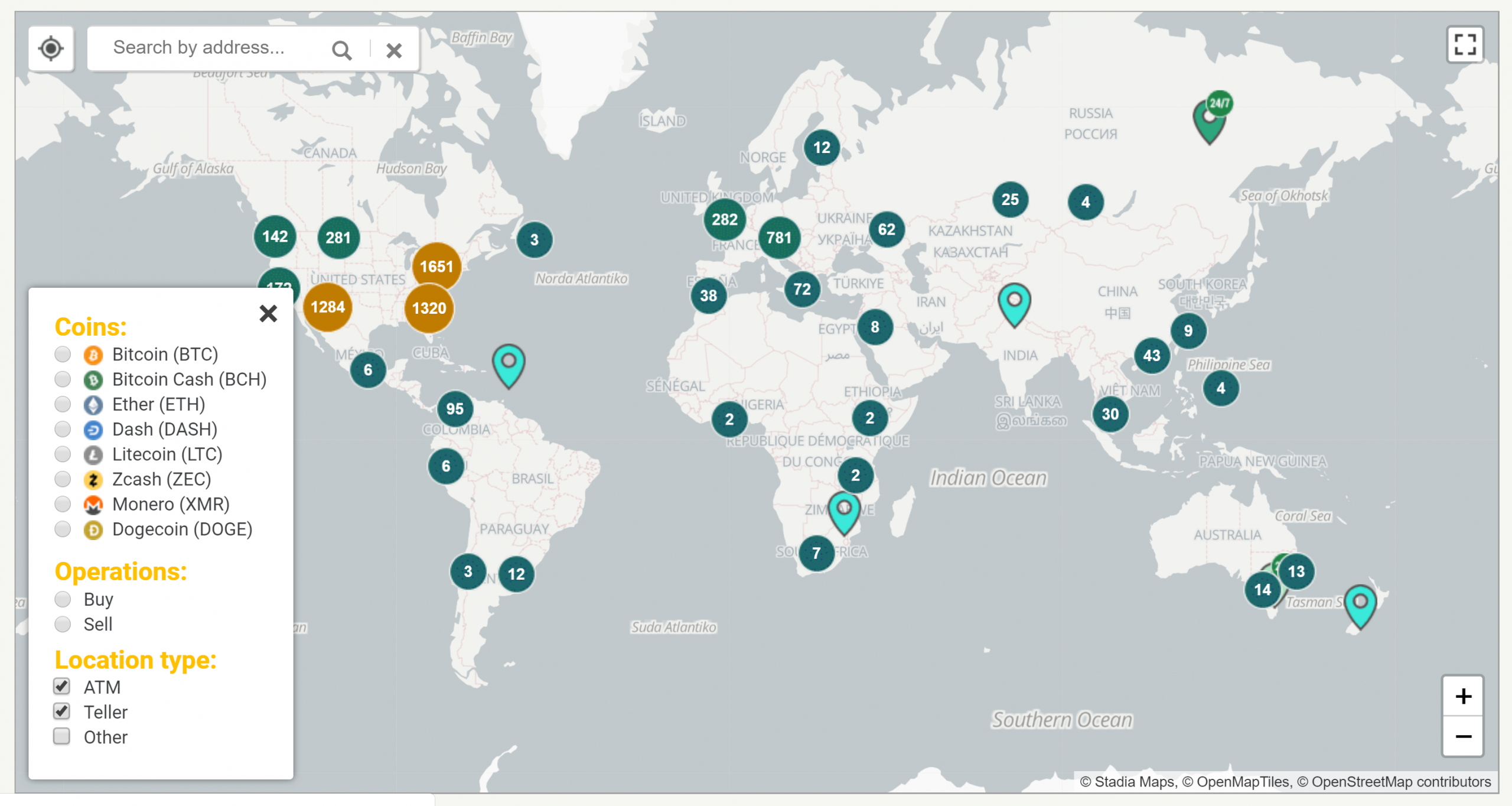Select the Bitcoin Cash (BCH) radio button
Screen dimensions: 1512x806
pyautogui.click(x=63, y=379)
